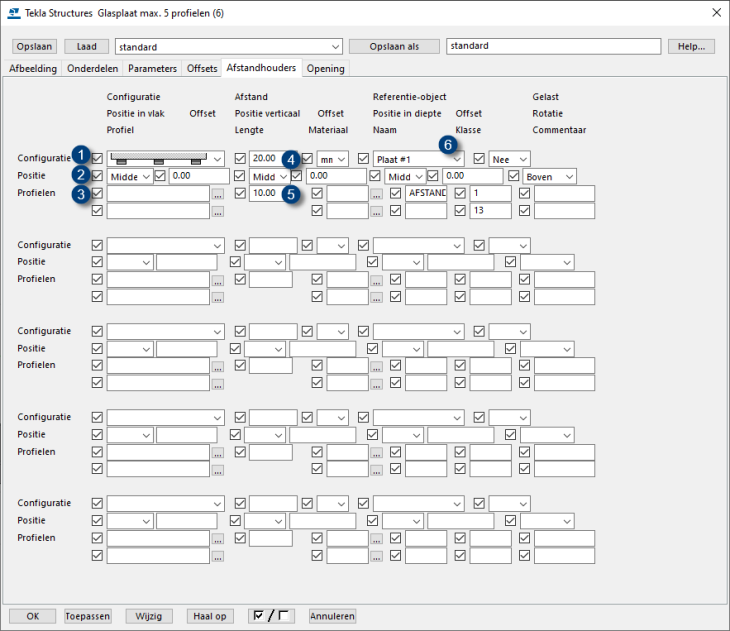Toggle checkbox left of the Nee dropdown

pyautogui.click(x=480, y=159)
